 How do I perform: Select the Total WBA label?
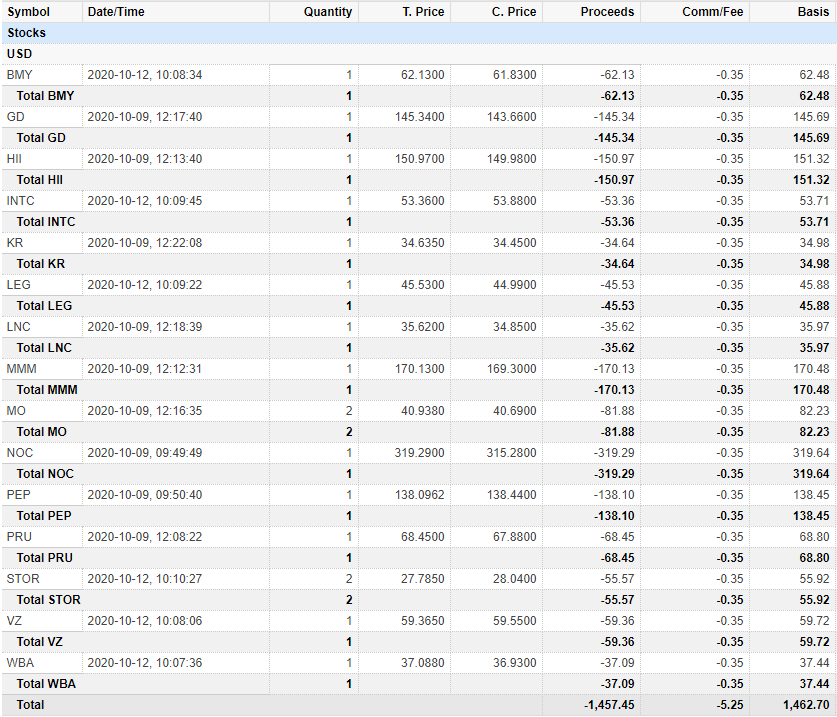(x=46, y=684)
